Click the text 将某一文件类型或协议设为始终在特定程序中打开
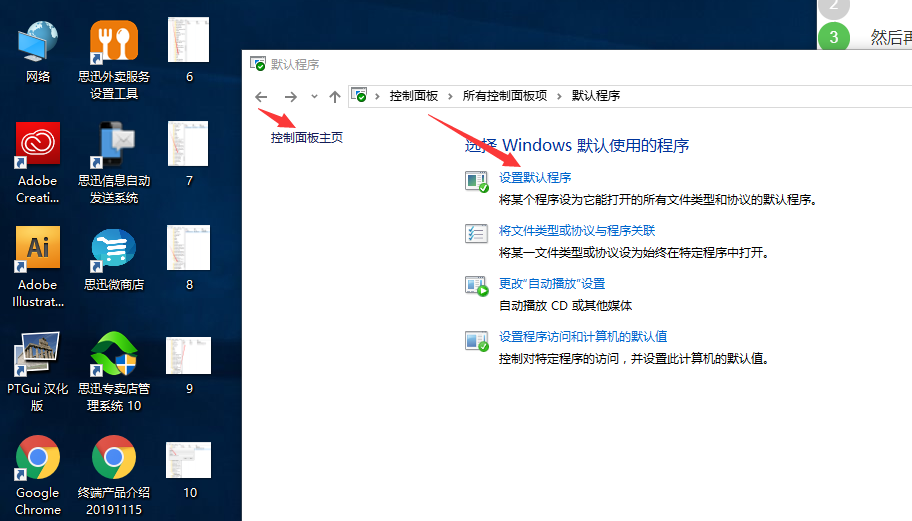 [x=633, y=252]
